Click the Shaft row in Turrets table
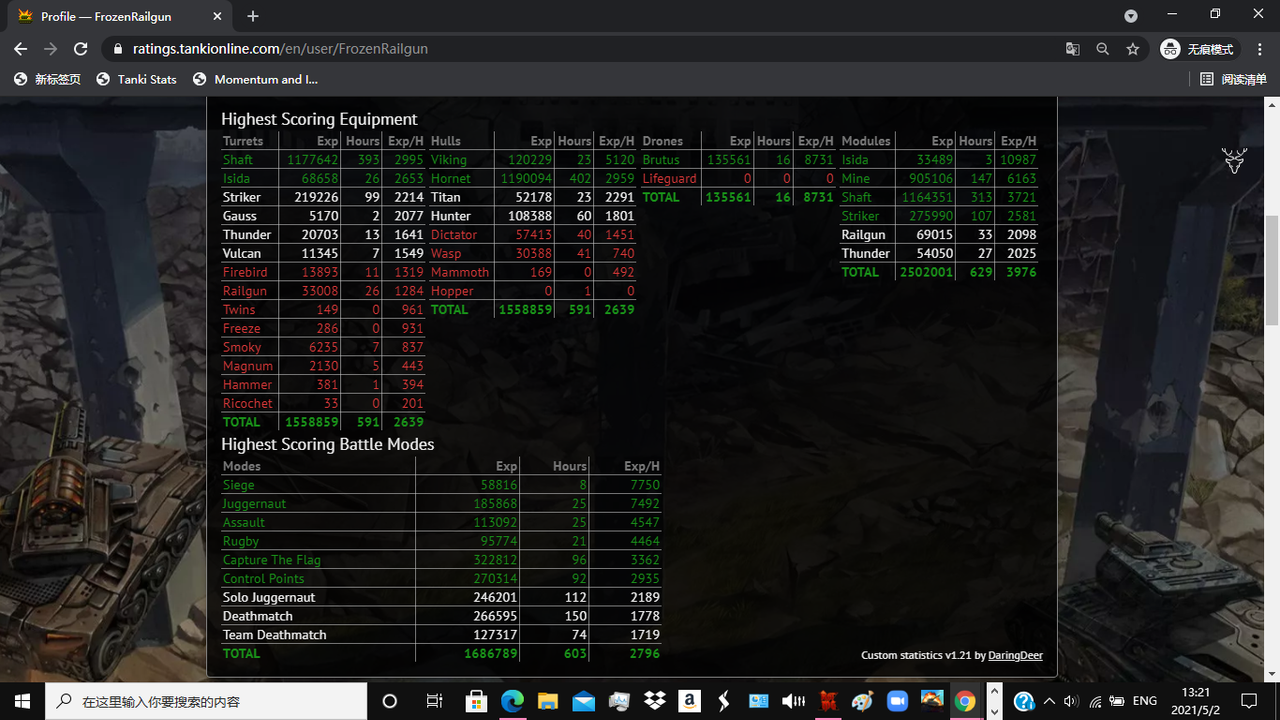This screenshot has height=720, width=1280. 323,160
